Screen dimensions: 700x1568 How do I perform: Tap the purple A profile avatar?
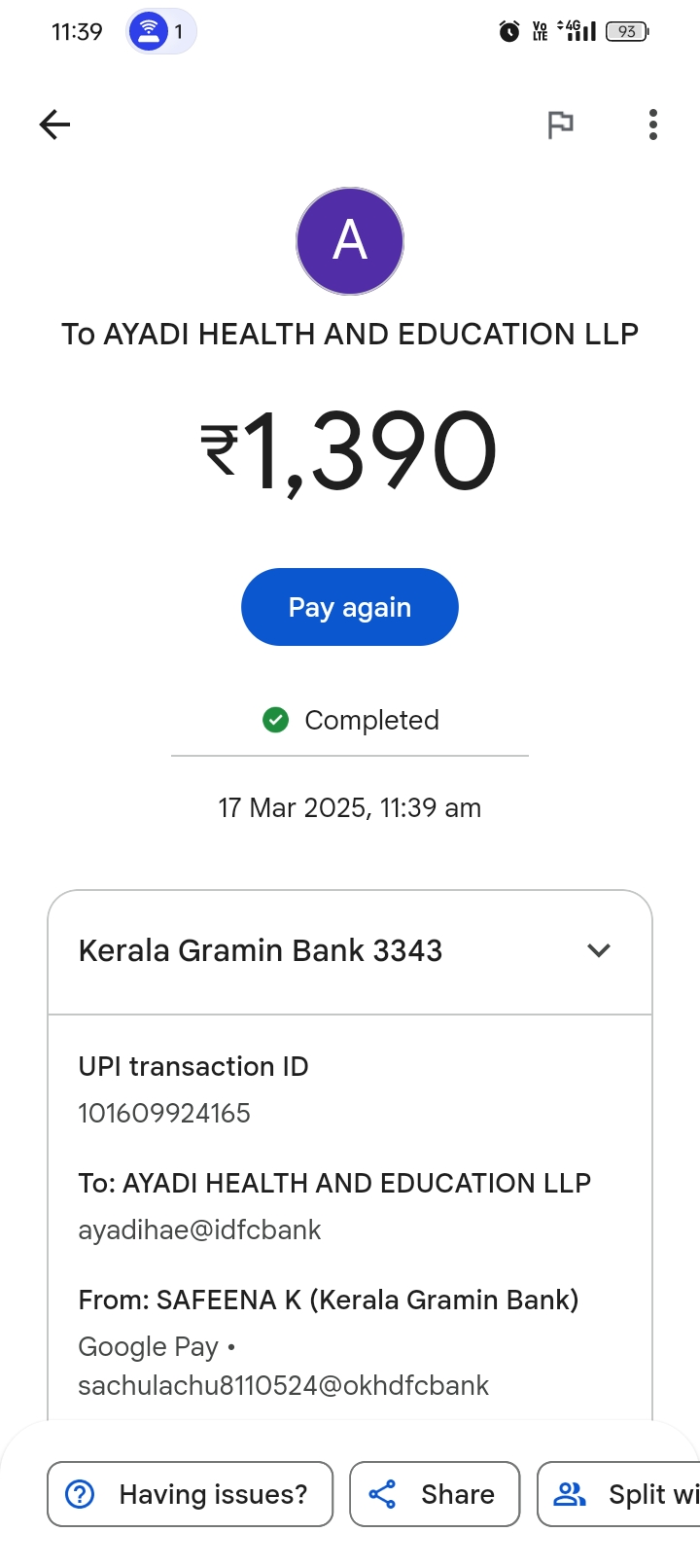[350, 241]
